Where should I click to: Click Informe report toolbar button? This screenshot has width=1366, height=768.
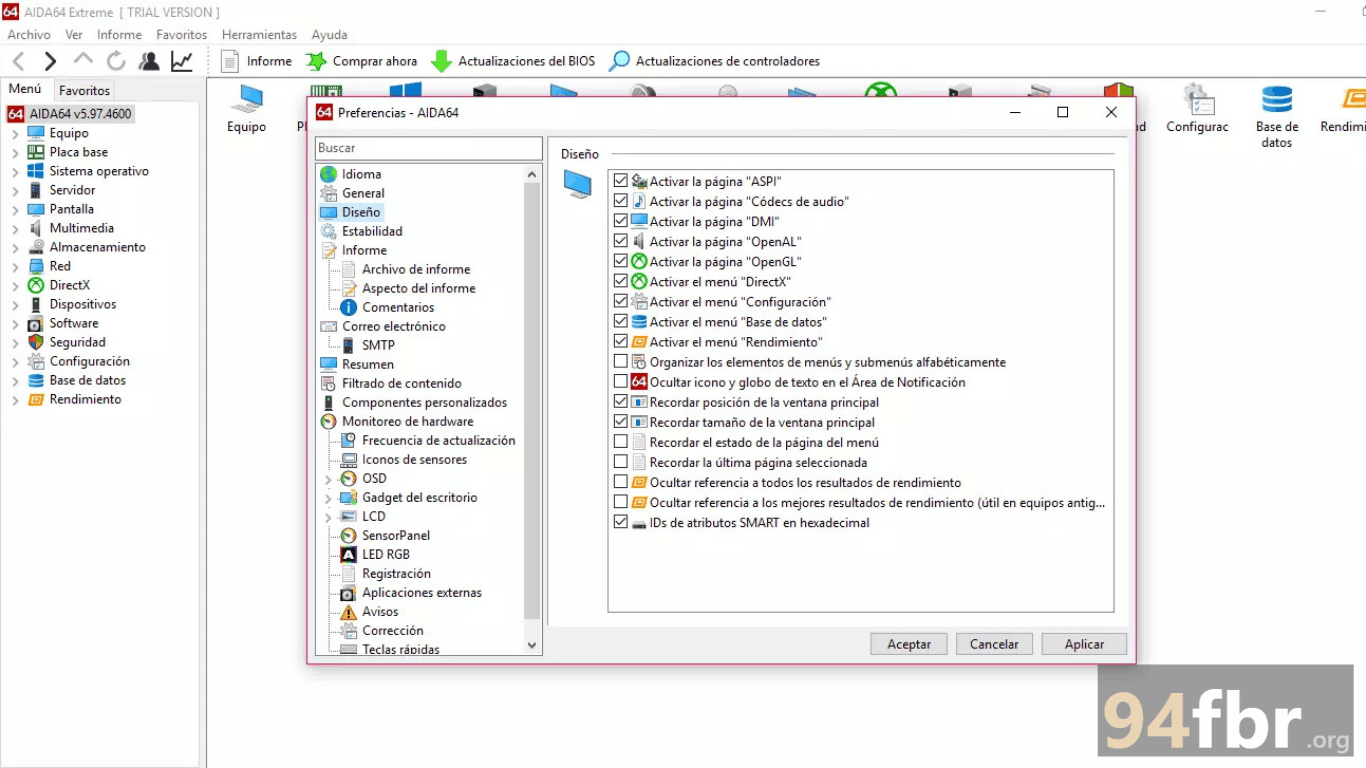point(257,61)
